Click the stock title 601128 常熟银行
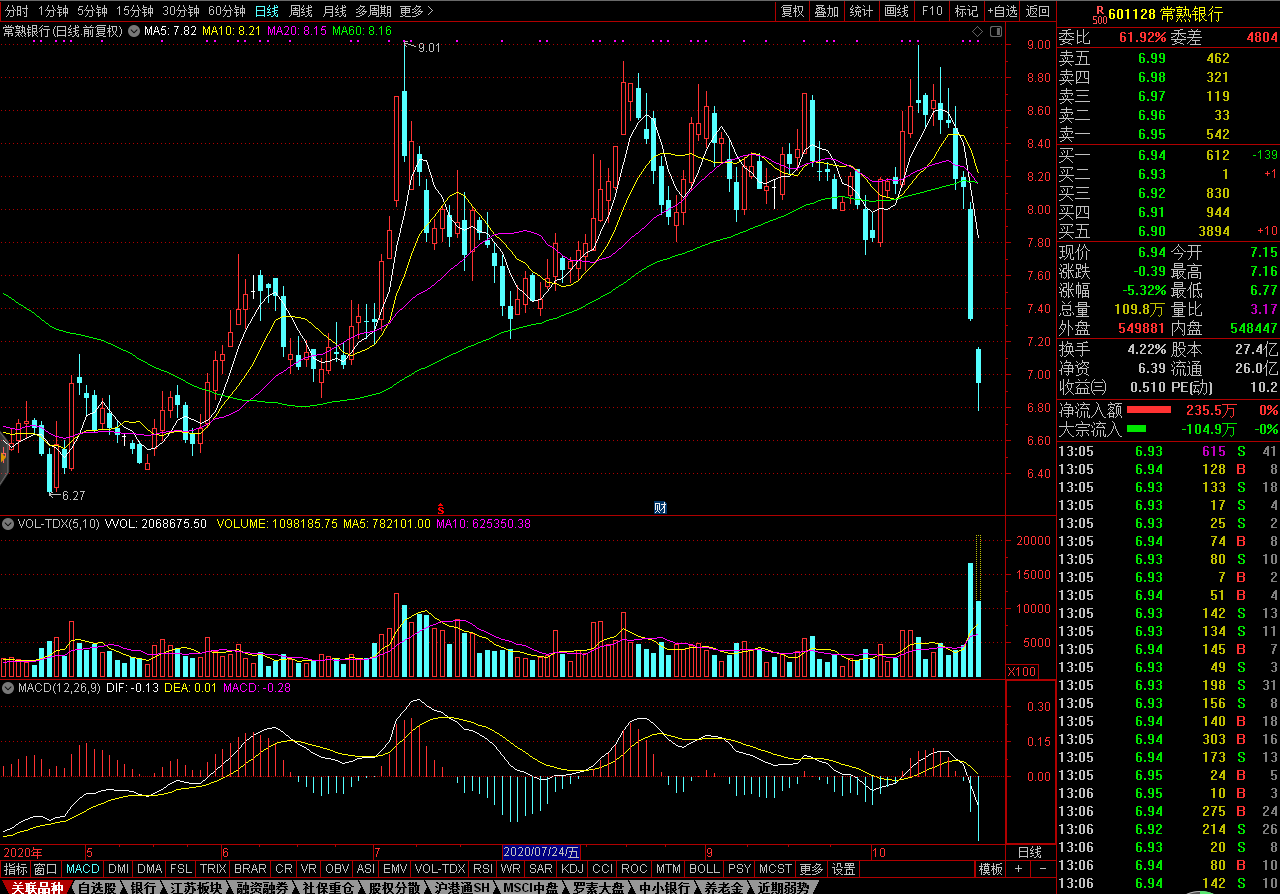Screen dimensions: 1280x894 pos(1165,13)
